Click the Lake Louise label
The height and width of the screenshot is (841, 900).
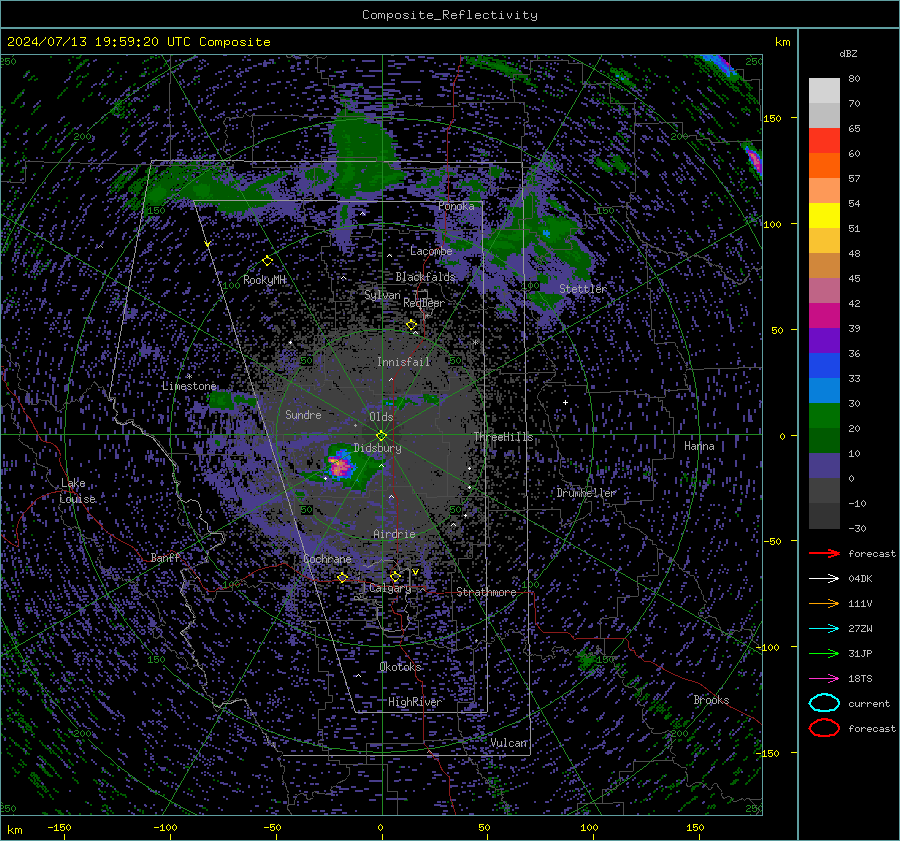pos(77,491)
